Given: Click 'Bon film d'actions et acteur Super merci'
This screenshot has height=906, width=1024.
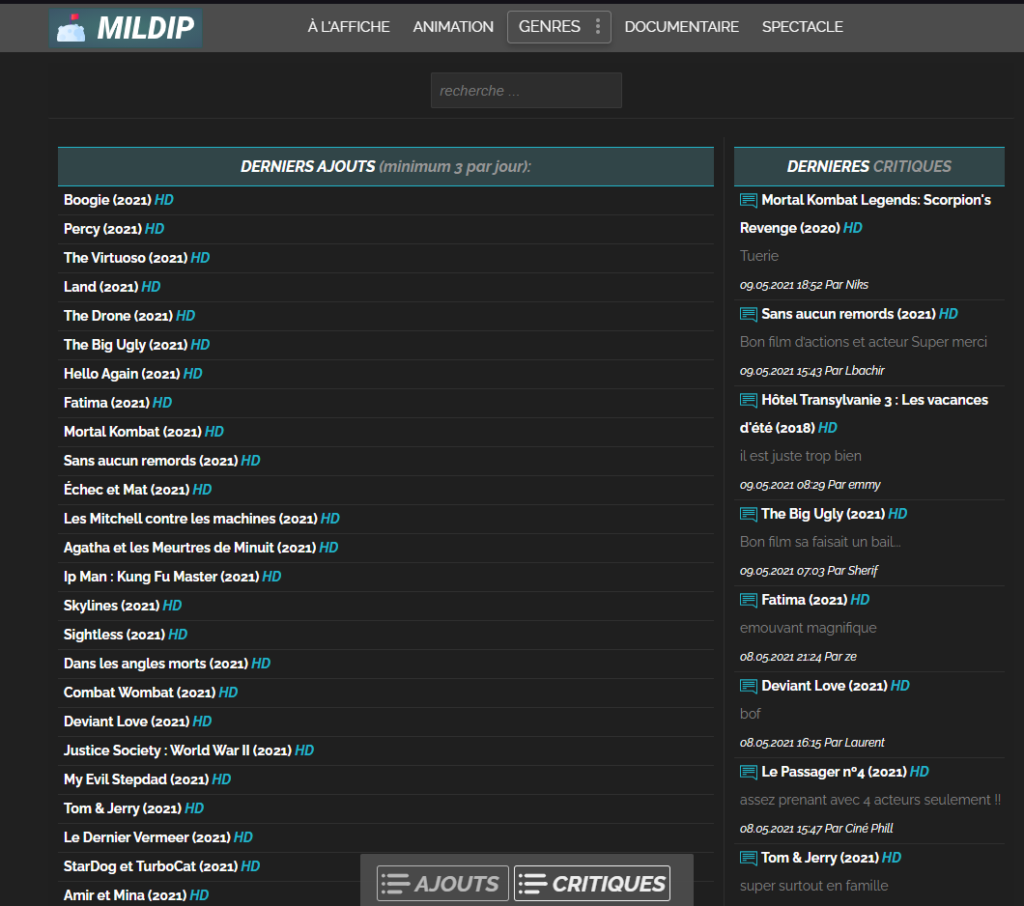Looking at the screenshot, I should click(863, 342).
